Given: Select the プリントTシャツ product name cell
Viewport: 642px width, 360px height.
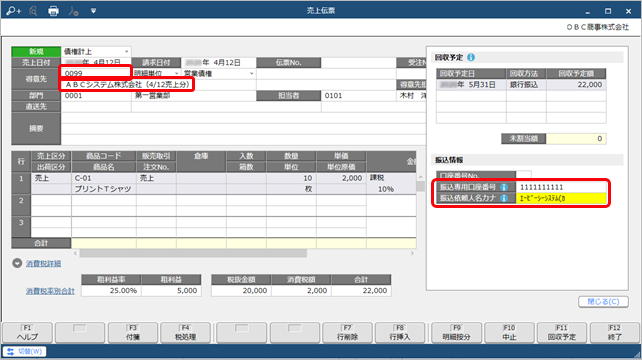Looking at the screenshot, I should pyautogui.click(x=104, y=189).
